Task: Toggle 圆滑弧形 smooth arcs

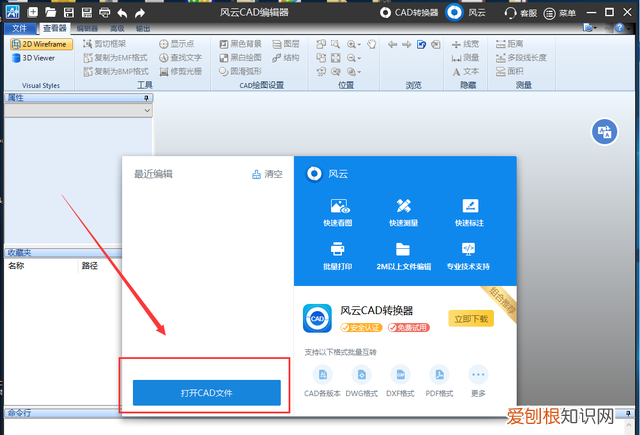Action: point(240,71)
